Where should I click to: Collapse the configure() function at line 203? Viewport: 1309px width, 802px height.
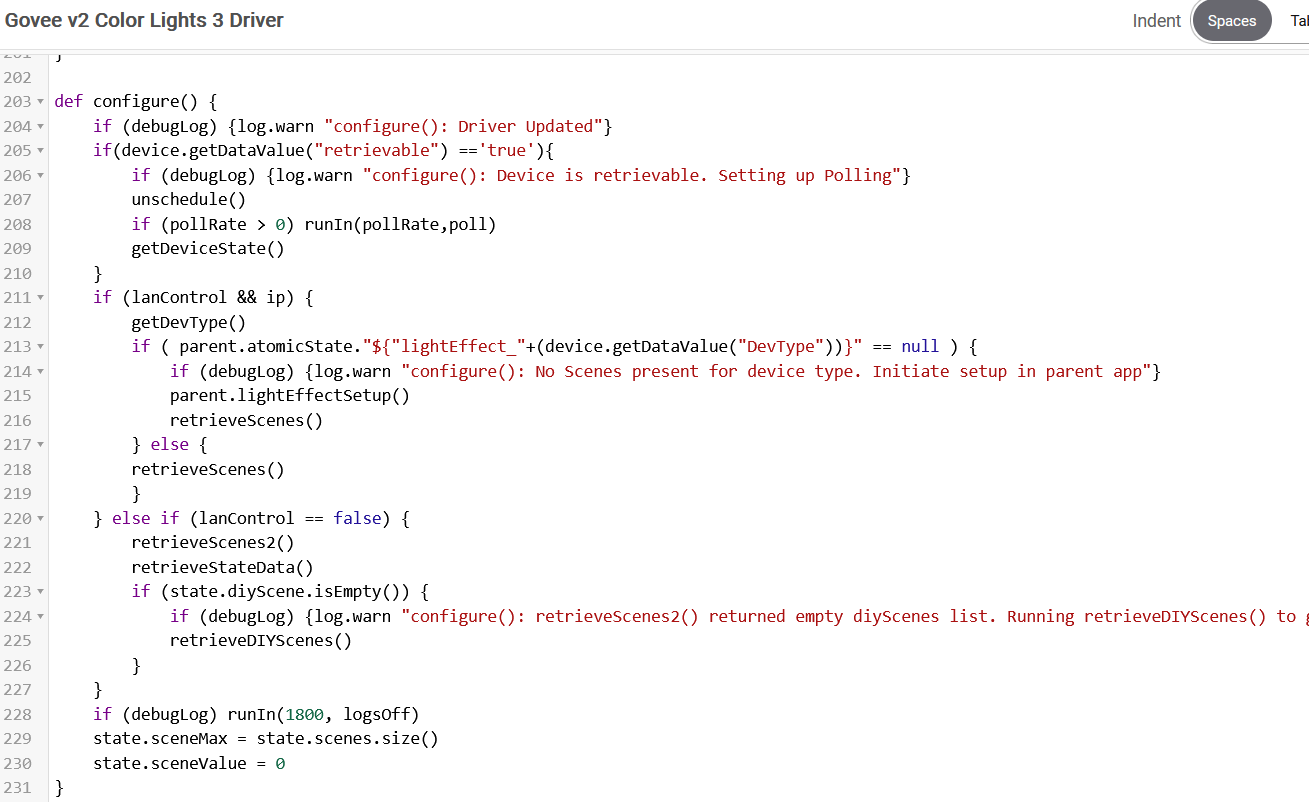click(x=40, y=102)
